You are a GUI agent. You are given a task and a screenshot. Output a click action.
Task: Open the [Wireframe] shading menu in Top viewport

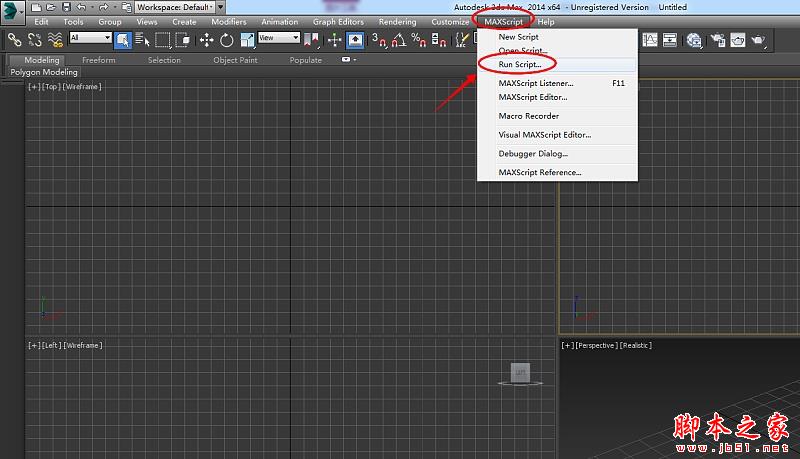[x=82, y=87]
